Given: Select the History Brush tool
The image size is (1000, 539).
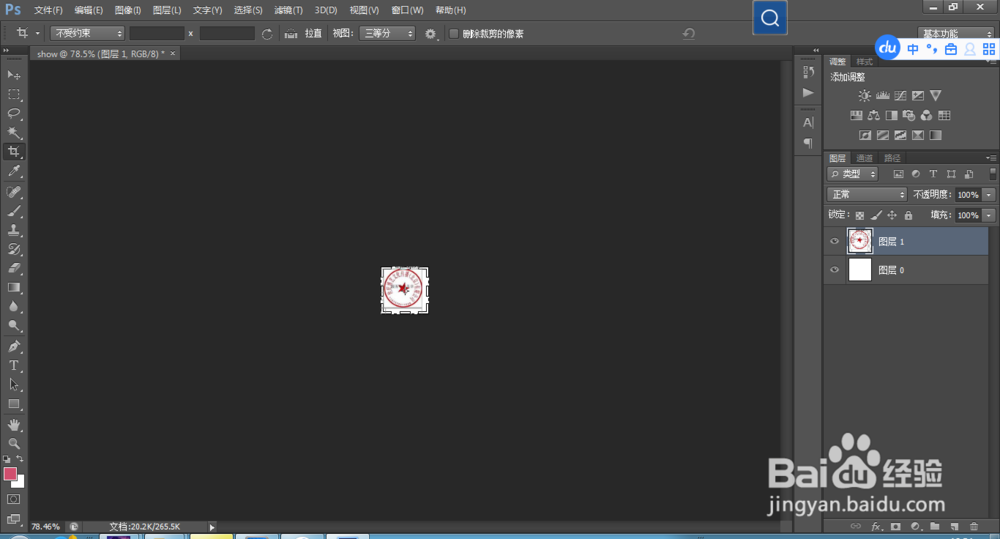Looking at the screenshot, I should [x=13, y=249].
